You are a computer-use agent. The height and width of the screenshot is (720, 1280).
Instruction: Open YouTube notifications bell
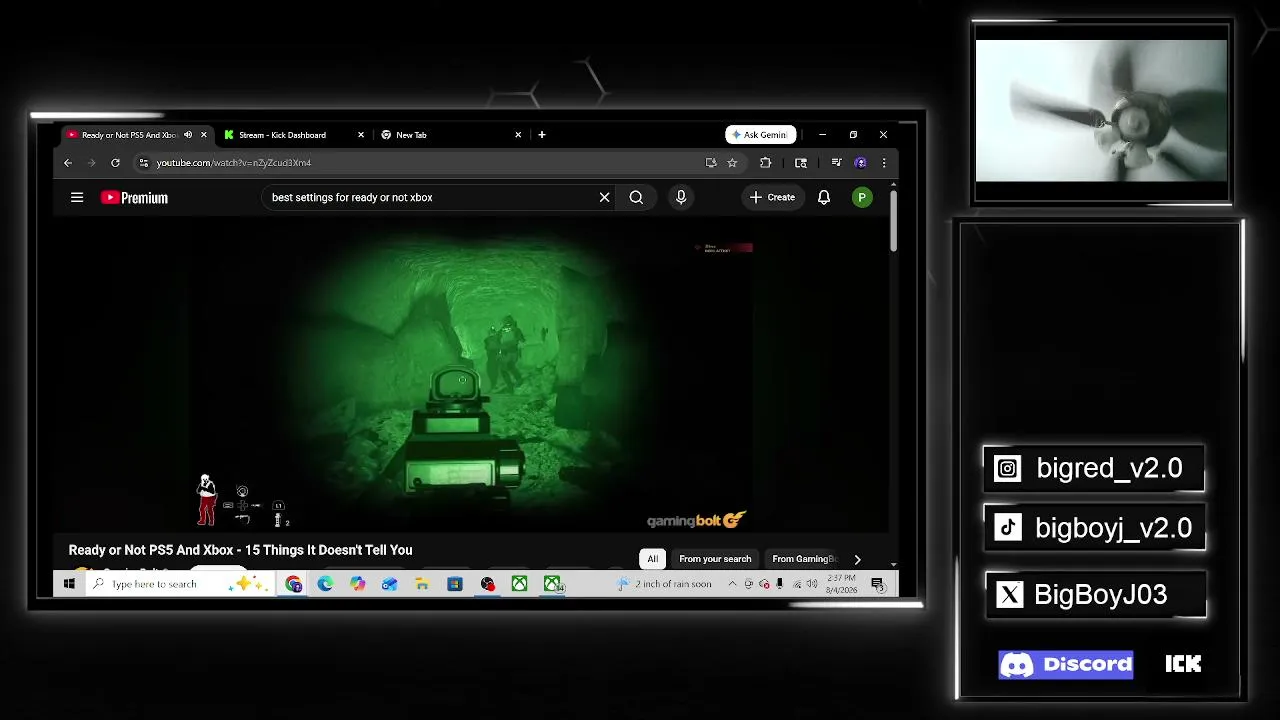click(824, 197)
